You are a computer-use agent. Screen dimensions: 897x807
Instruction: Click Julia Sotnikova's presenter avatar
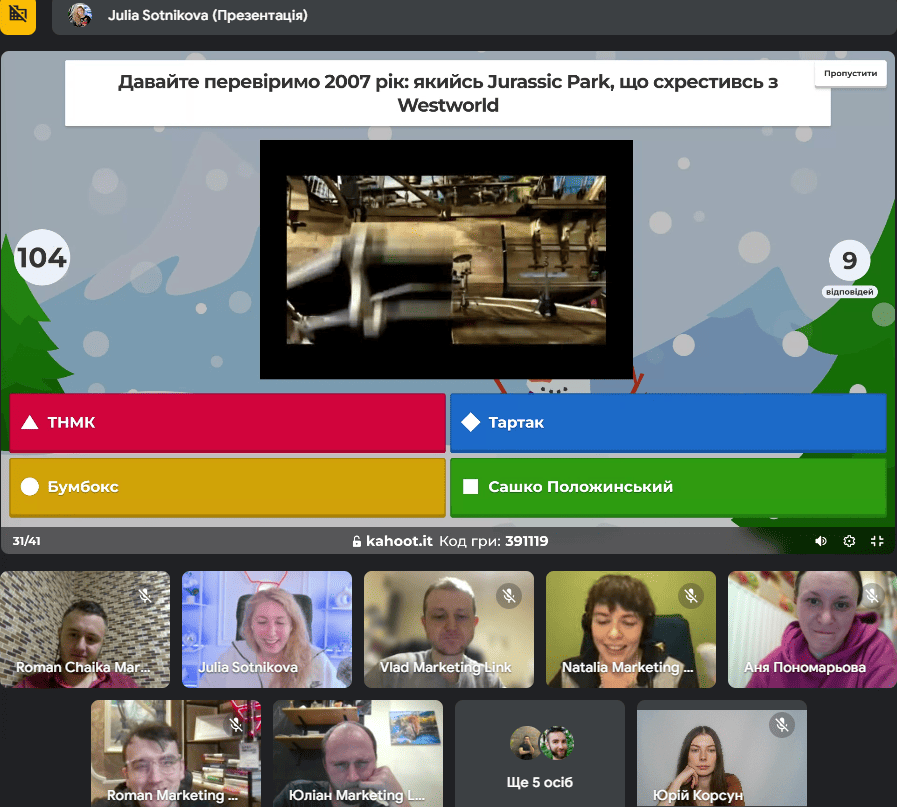pos(80,16)
